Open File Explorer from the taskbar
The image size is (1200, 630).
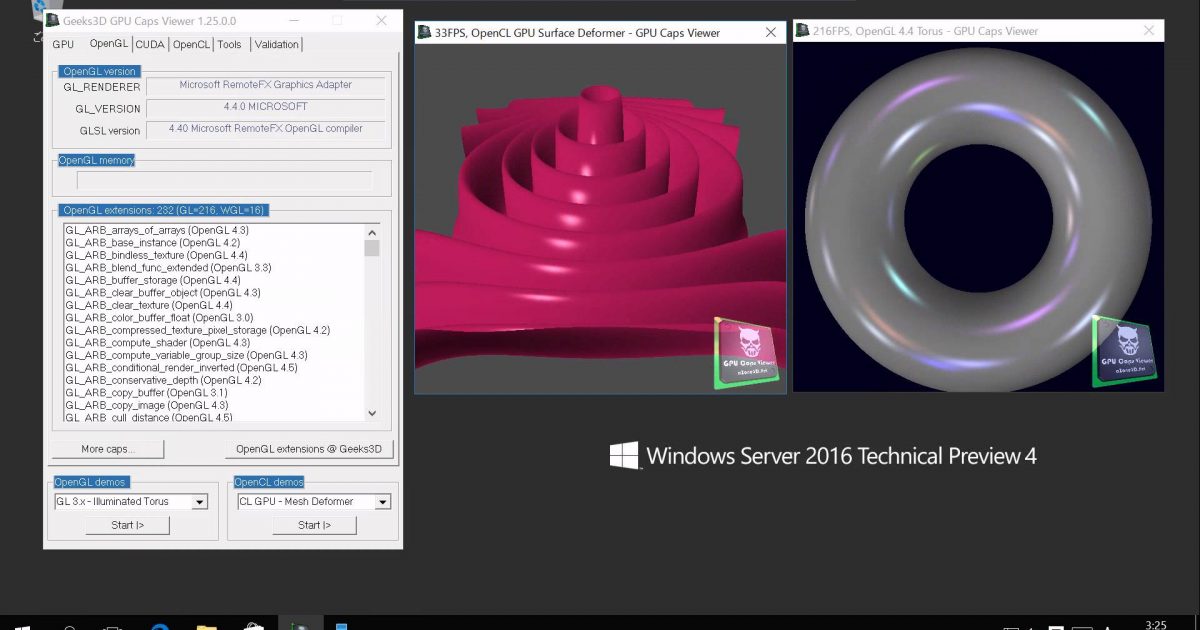206,627
